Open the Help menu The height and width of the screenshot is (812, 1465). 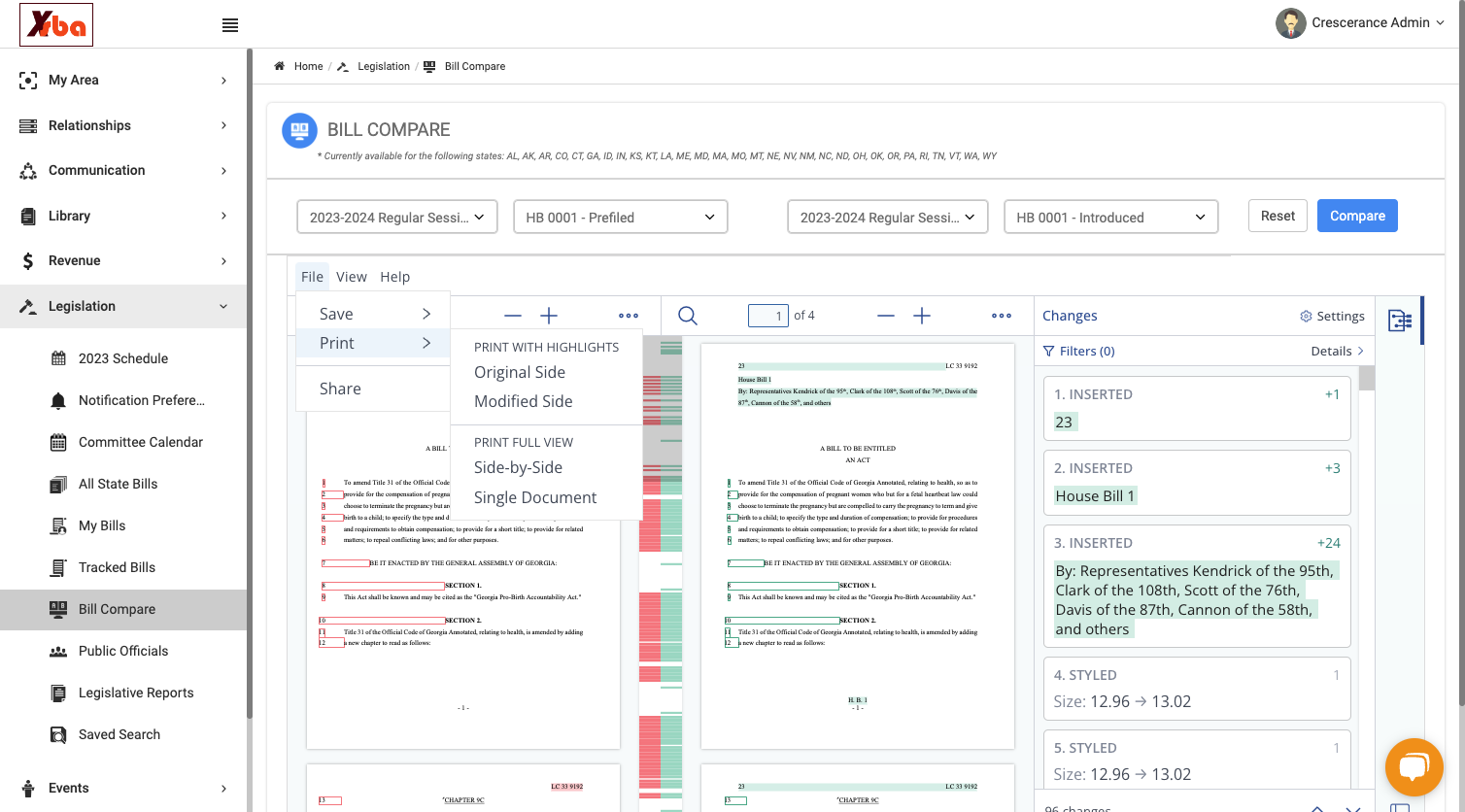tap(394, 277)
